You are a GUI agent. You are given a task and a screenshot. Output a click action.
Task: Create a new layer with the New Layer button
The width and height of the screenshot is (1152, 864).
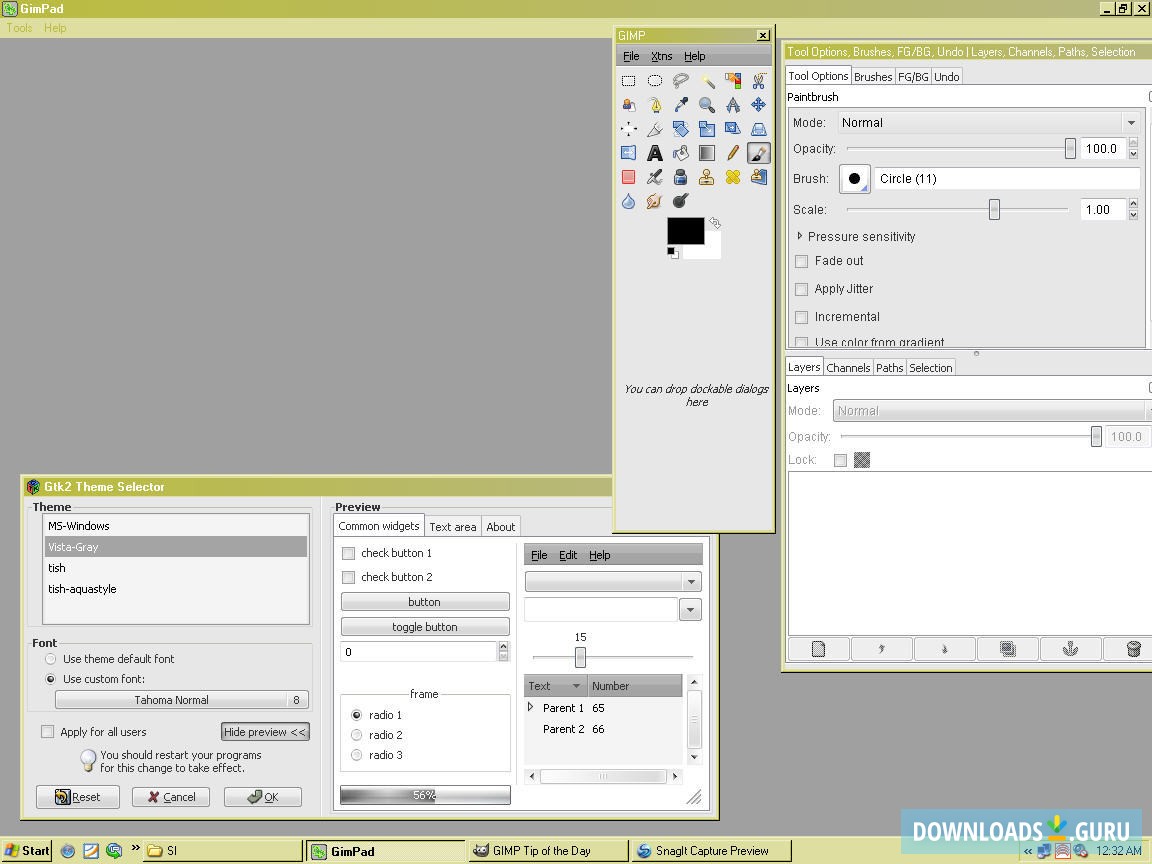(818, 648)
